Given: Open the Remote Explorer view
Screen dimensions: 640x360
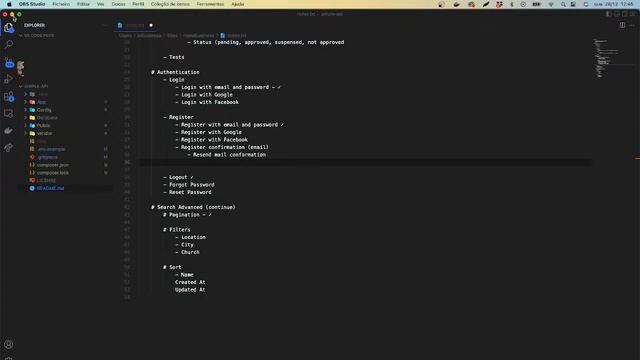Looking at the screenshot, I should pyautogui.click(x=9, y=114).
